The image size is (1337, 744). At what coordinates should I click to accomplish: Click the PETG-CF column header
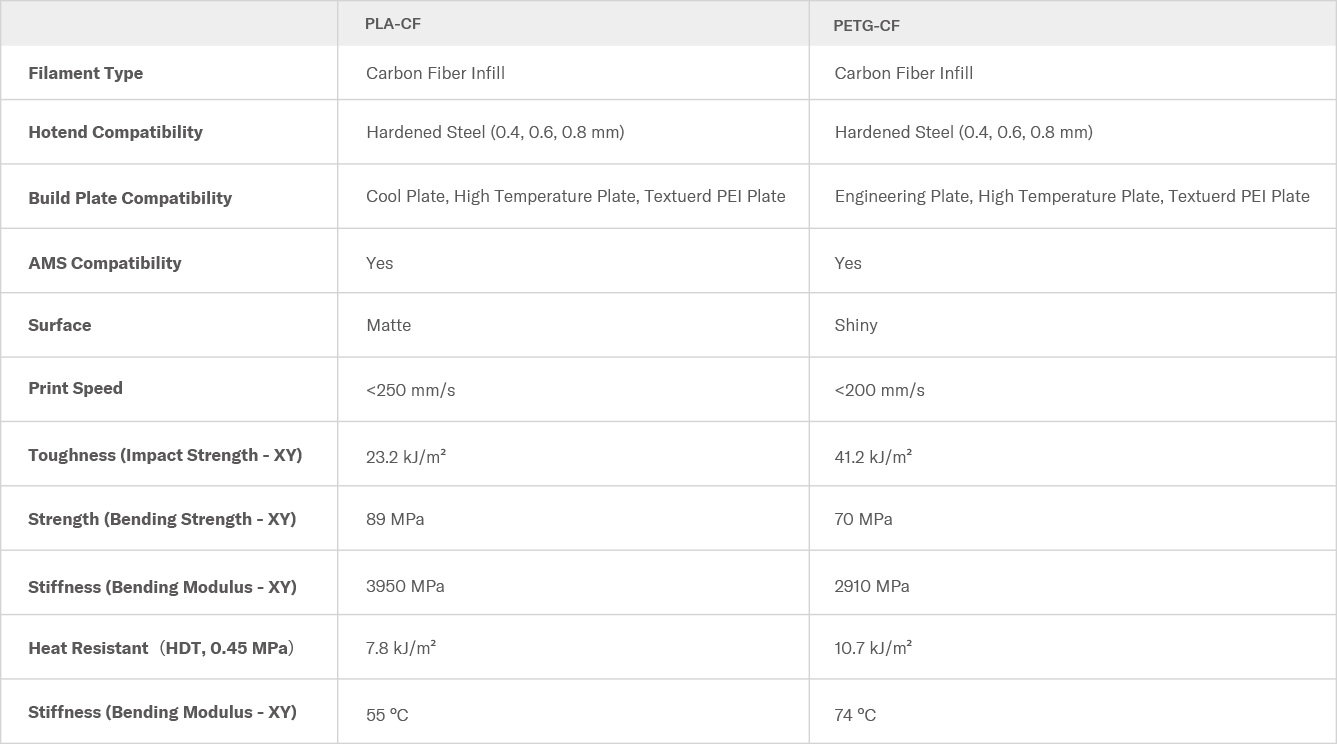(x=866, y=26)
